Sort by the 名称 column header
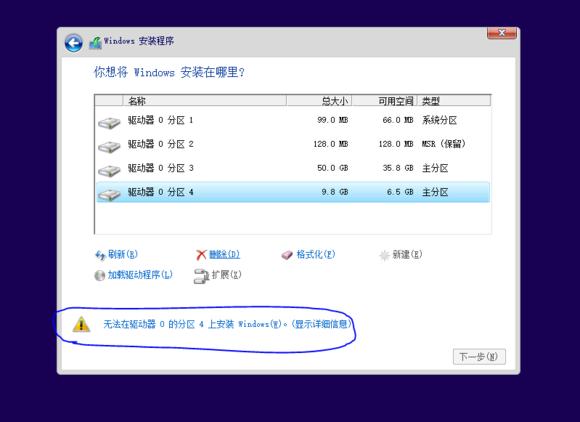 point(205,101)
